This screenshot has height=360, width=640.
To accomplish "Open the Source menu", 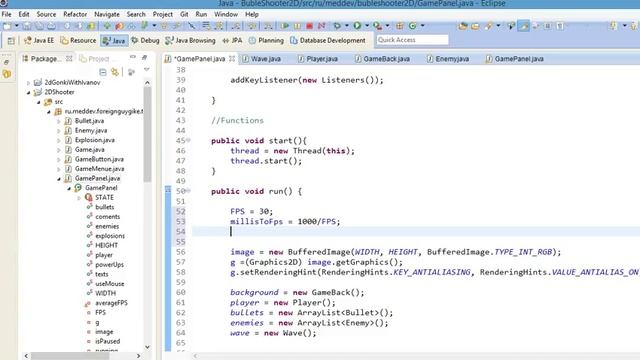I will point(46,14).
